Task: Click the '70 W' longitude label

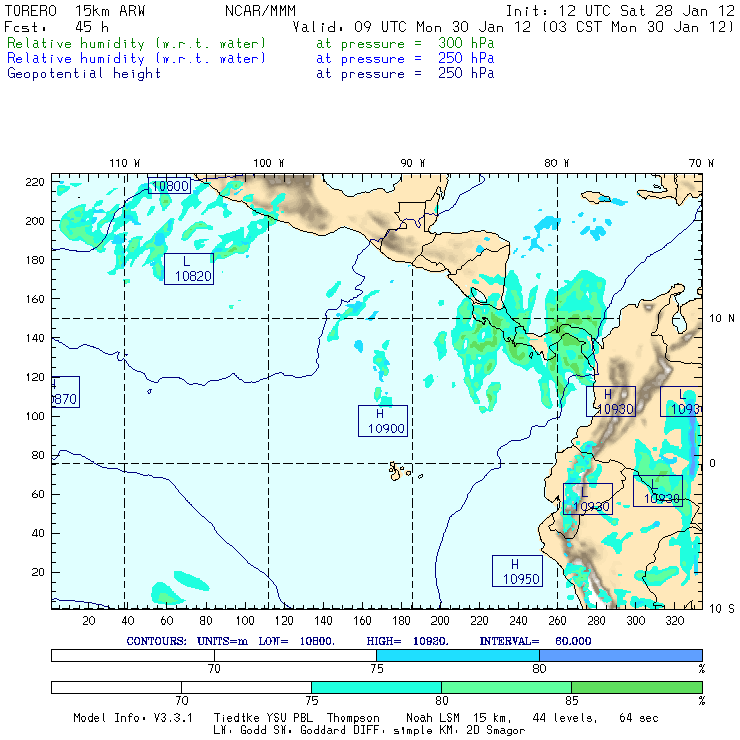Action: [x=701, y=163]
